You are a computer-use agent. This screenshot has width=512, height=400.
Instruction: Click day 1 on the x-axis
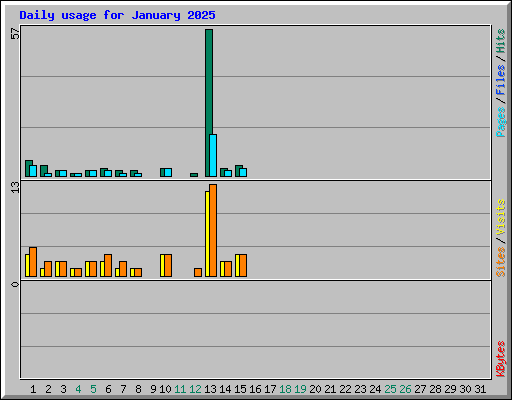point(33,389)
